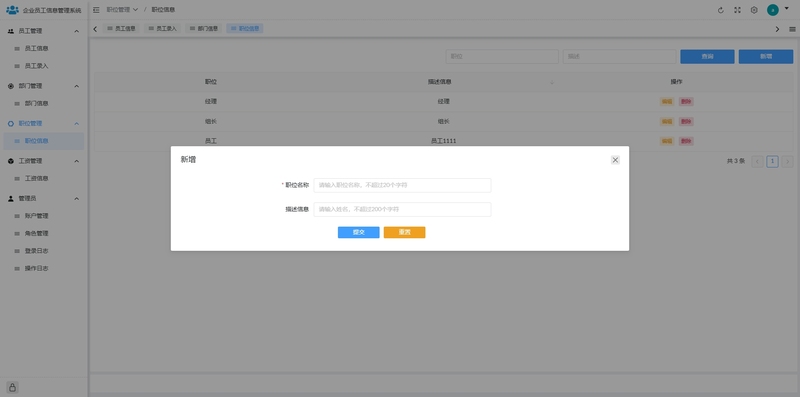
Task: Sort by the 描述信息 column sort arrow
Action: tap(552, 82)
